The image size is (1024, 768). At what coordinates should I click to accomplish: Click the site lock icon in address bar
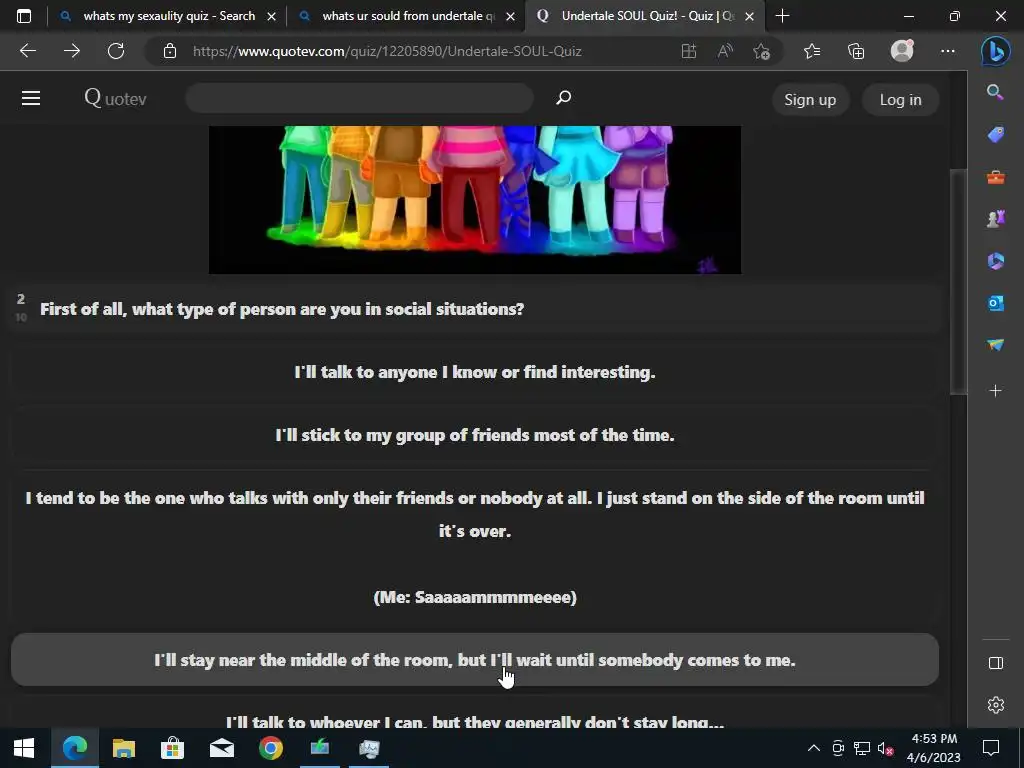[170, 51]
